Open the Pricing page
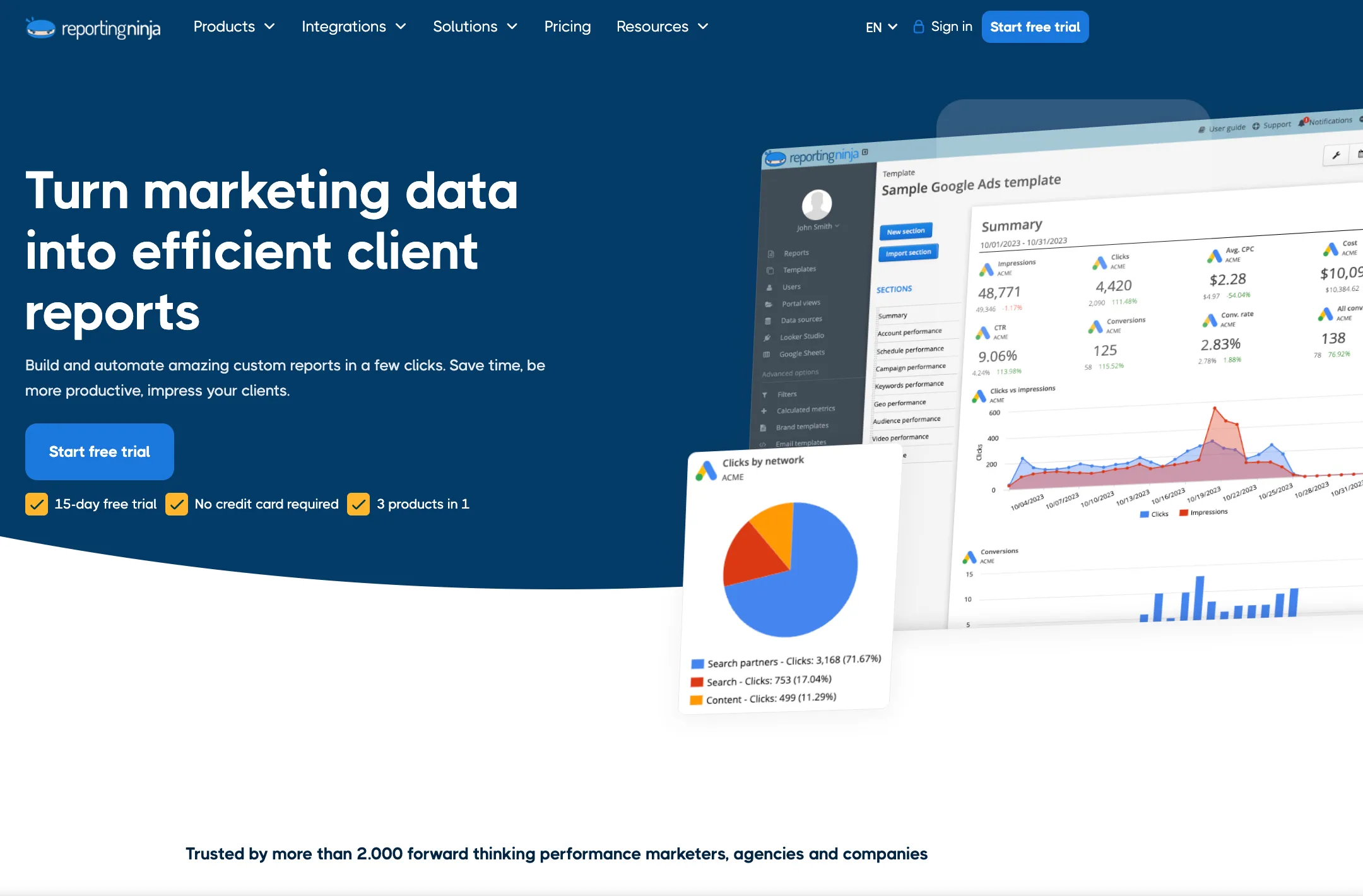Viewport: 1363px width, 896px height. pyautogui.click(x=567, y=27)
